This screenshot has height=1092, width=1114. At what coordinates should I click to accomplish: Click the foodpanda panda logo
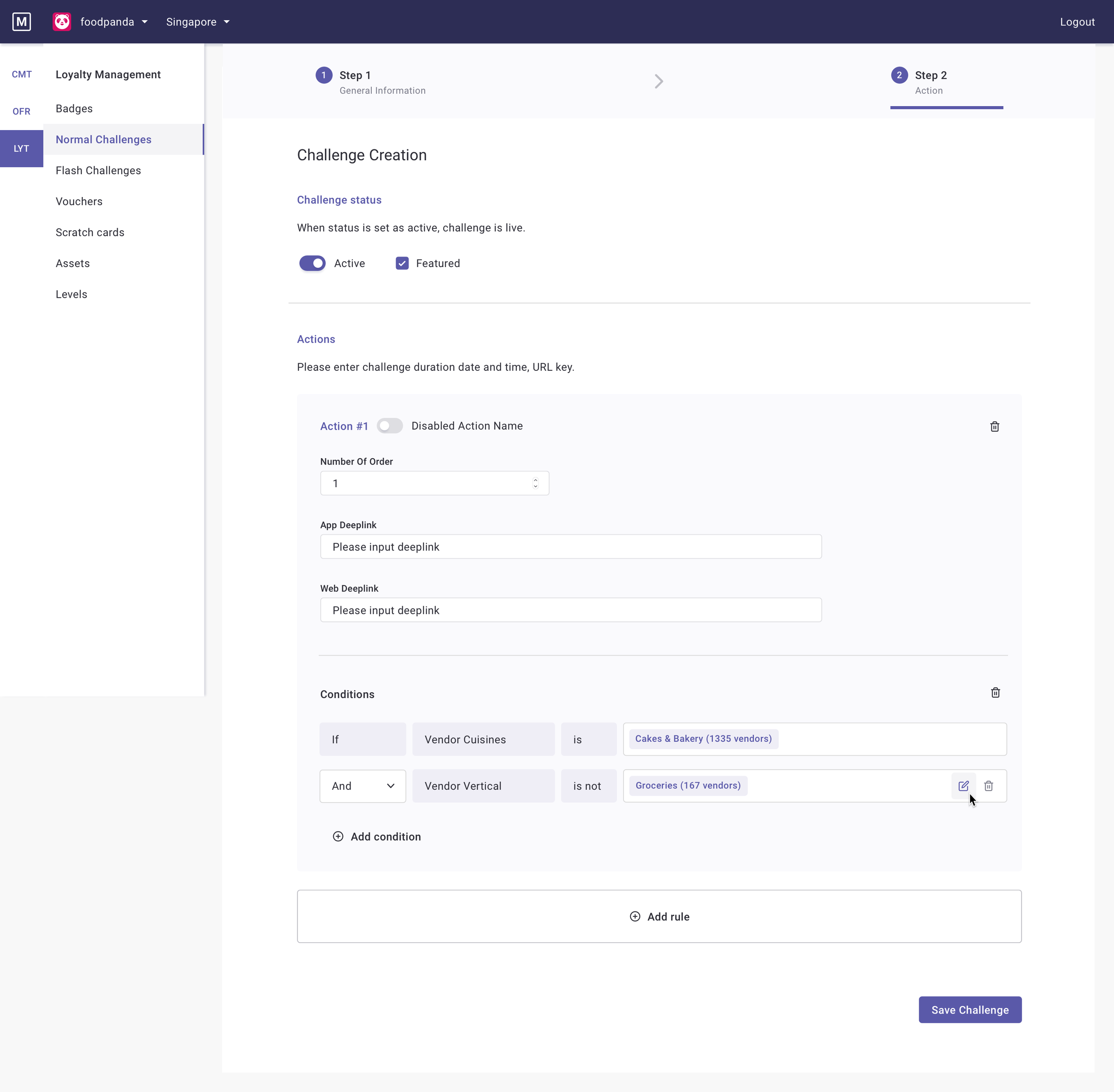62,22
